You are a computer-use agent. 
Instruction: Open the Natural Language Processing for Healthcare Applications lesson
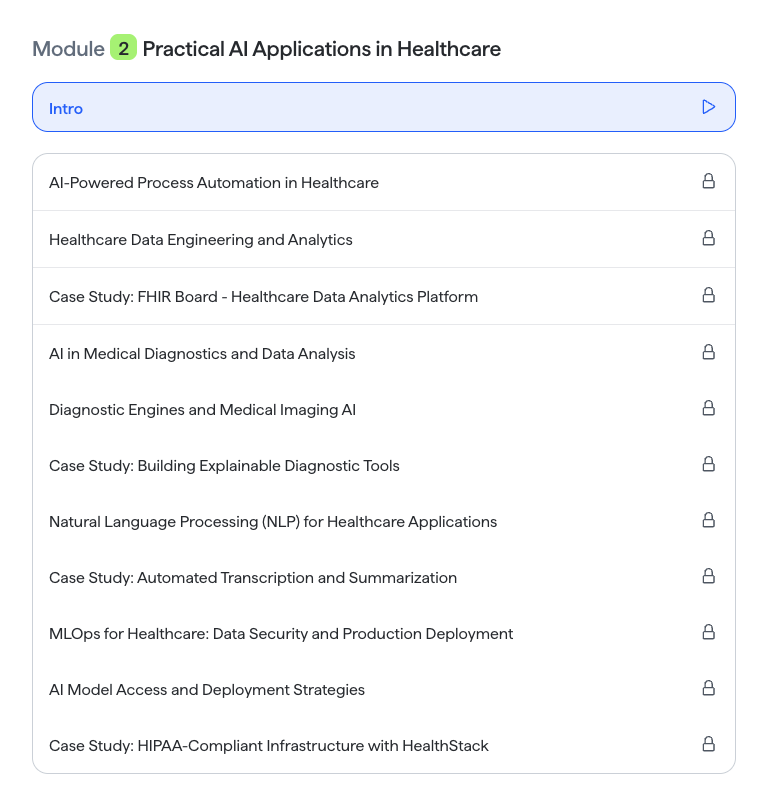(384, 521)
